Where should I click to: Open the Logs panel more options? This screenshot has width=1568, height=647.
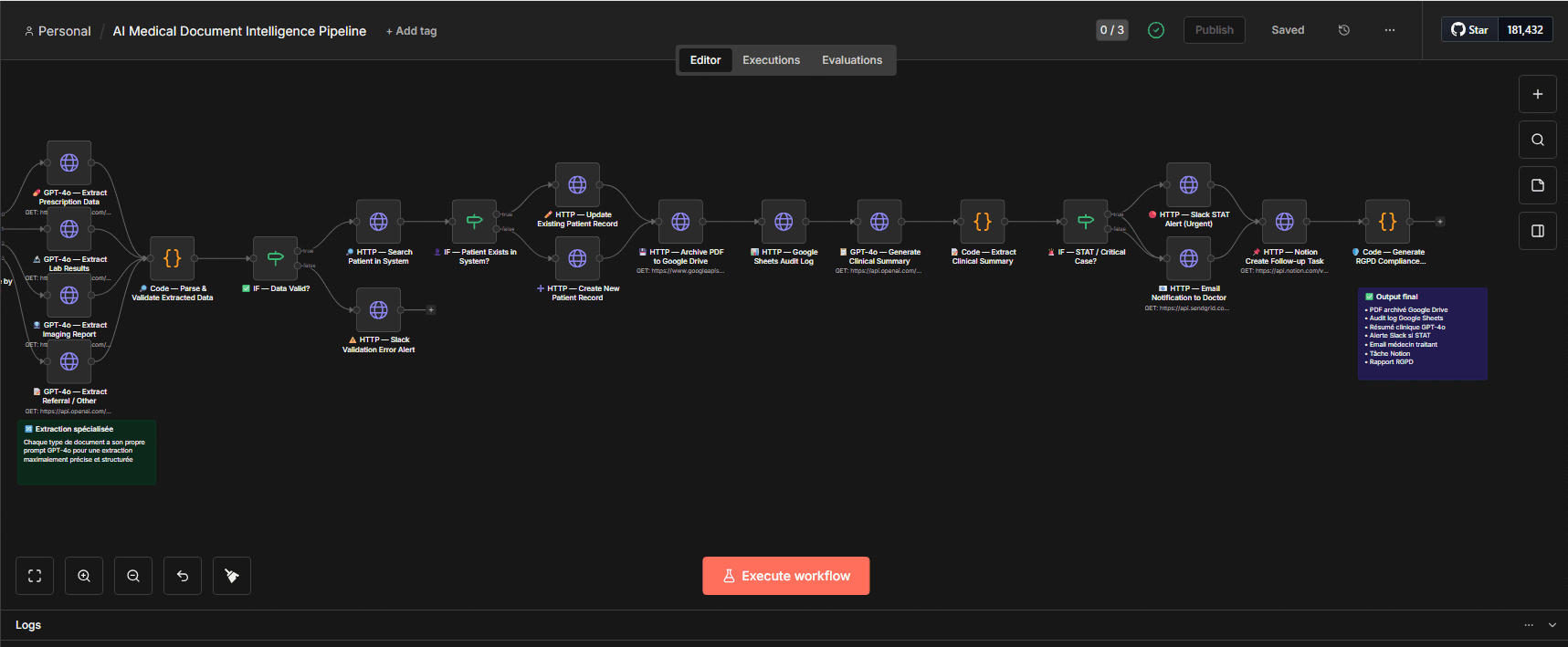[x=1529, y=625]
